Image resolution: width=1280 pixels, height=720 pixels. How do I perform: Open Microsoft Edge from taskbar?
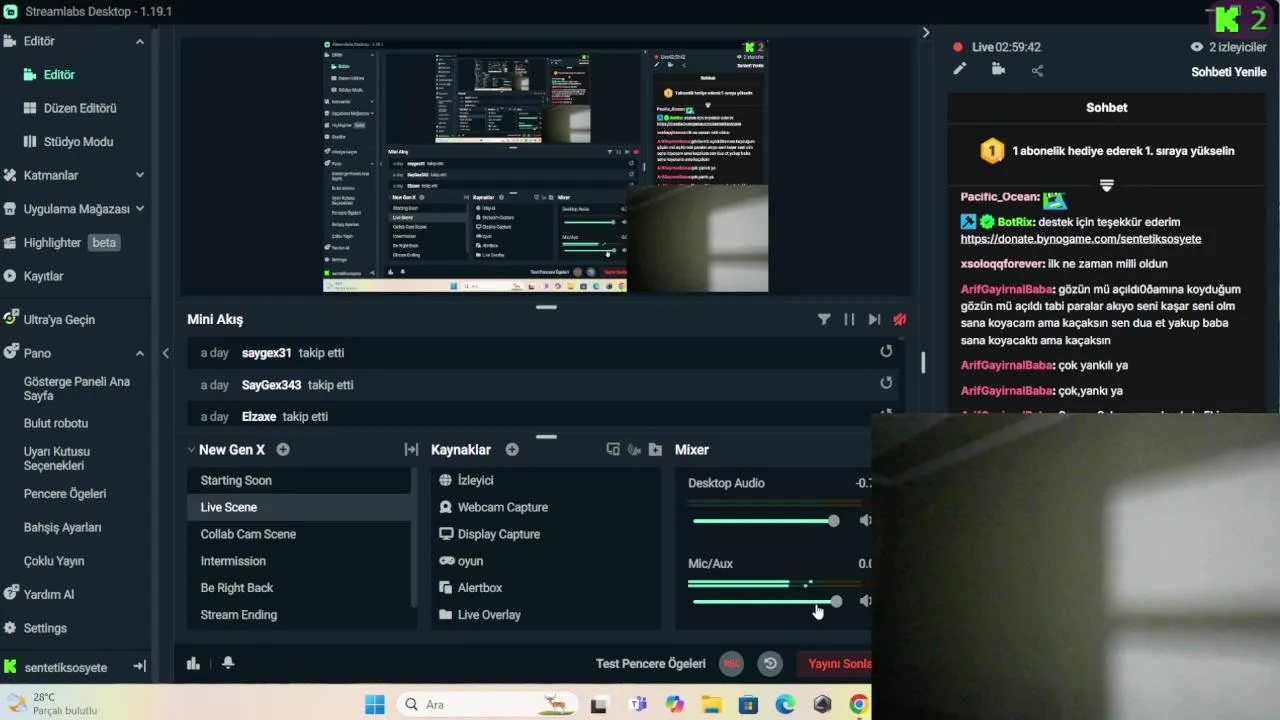(x=785, y=704)
